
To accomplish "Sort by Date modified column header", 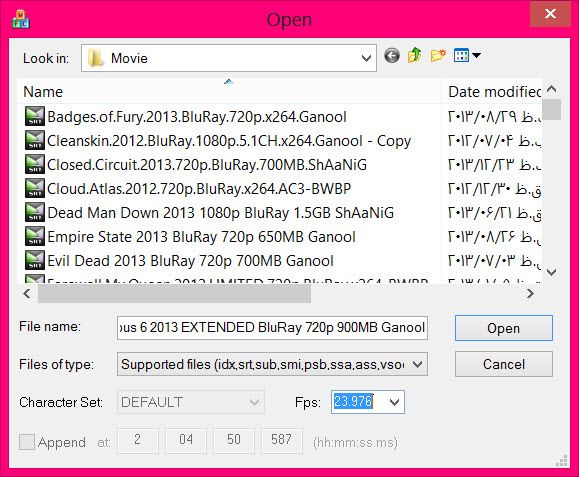I will [x=494, y=92].
